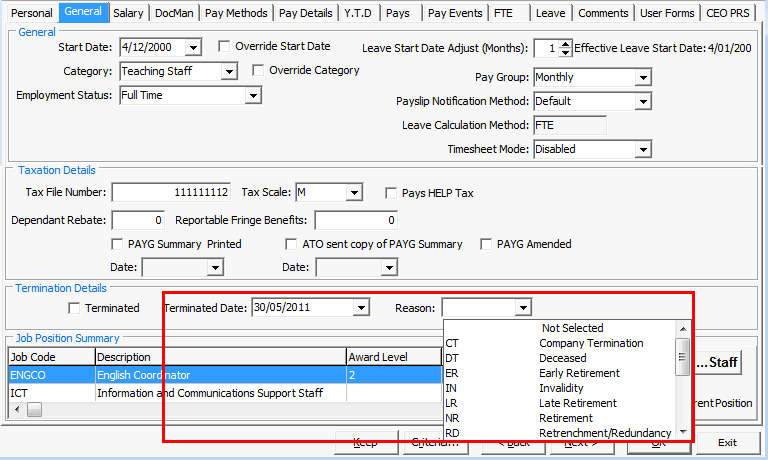Open the Start Date calendar dropdown
Image resolution: width=768 pixels, height=460 pixels.
pyautogui.click(x=193, y=48)
